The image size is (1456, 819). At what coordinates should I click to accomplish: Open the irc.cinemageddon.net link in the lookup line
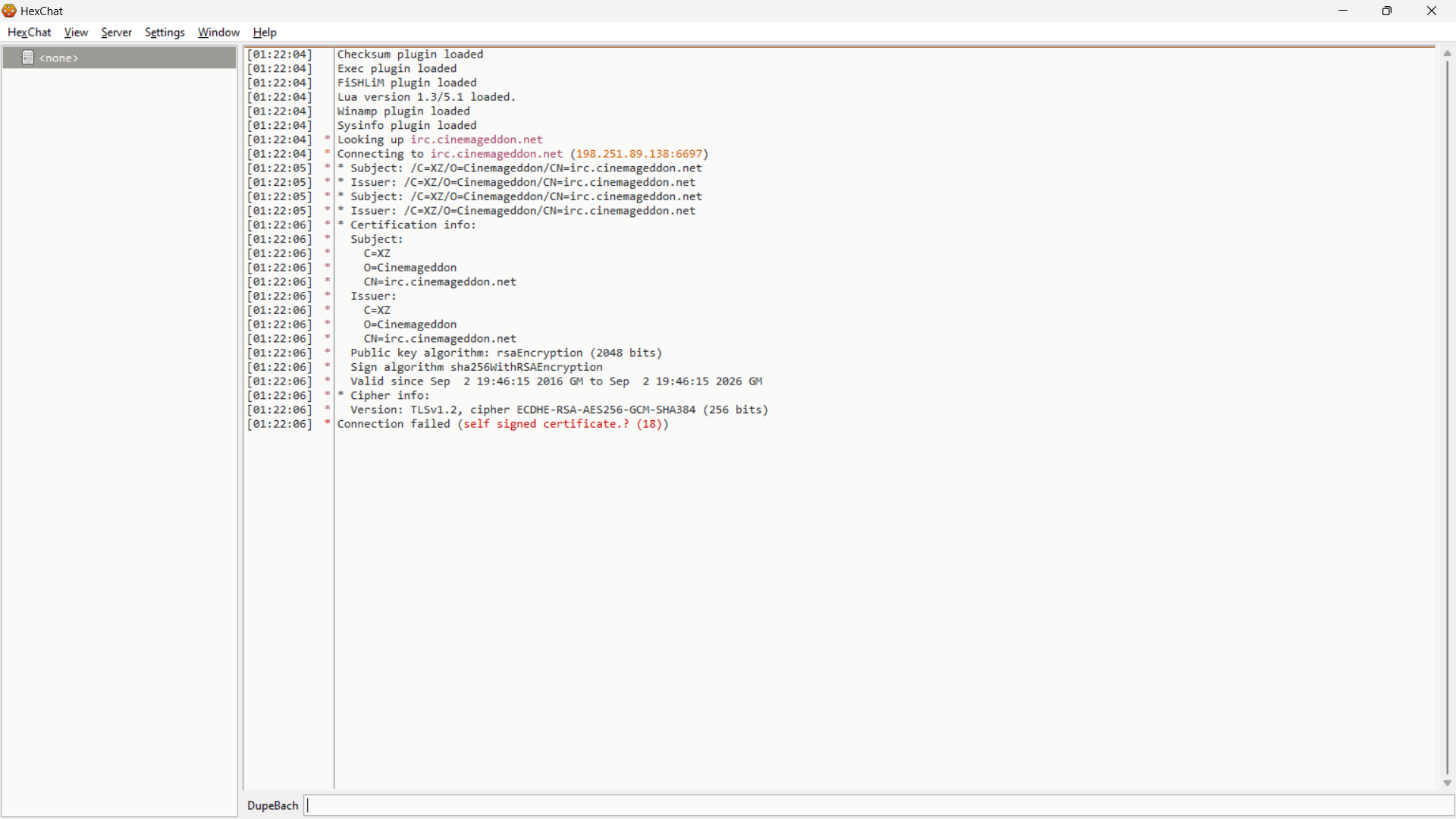476,140
